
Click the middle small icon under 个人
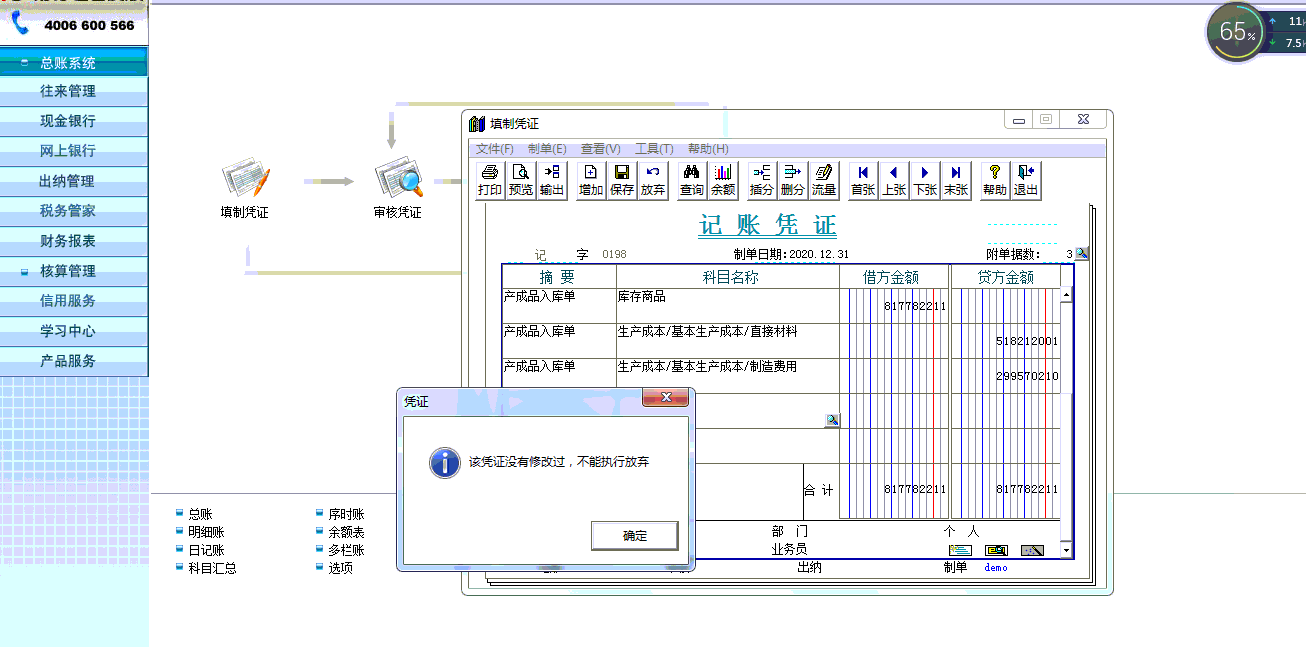pyautogui.click(x=996, y=550)
